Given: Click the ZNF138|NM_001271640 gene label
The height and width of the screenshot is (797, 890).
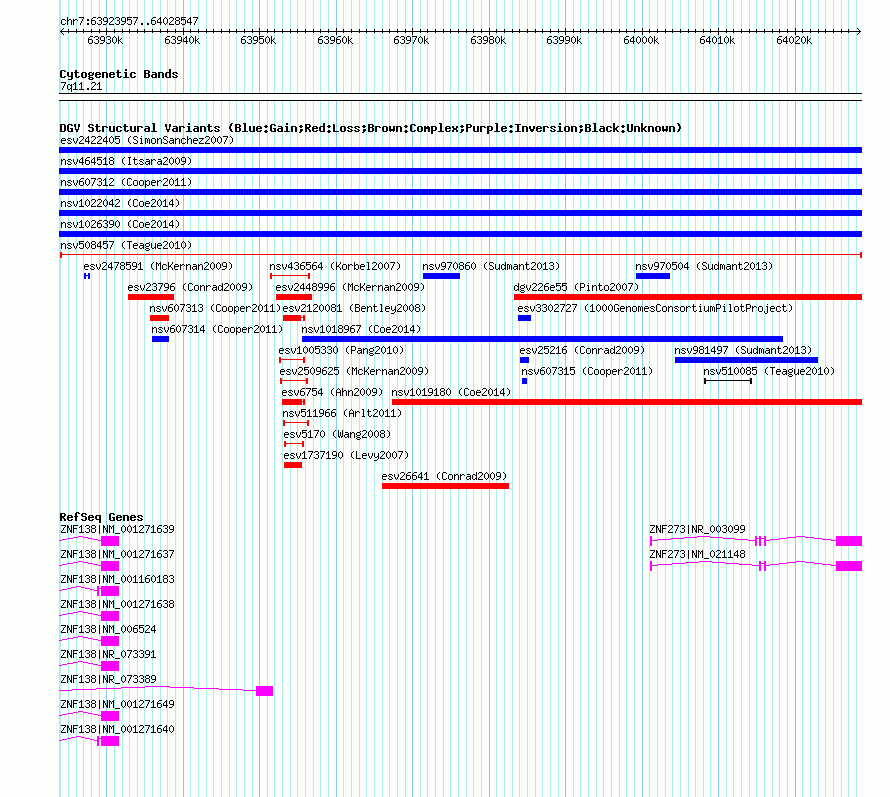Looking at the screenshot, I should pos(117,729).
